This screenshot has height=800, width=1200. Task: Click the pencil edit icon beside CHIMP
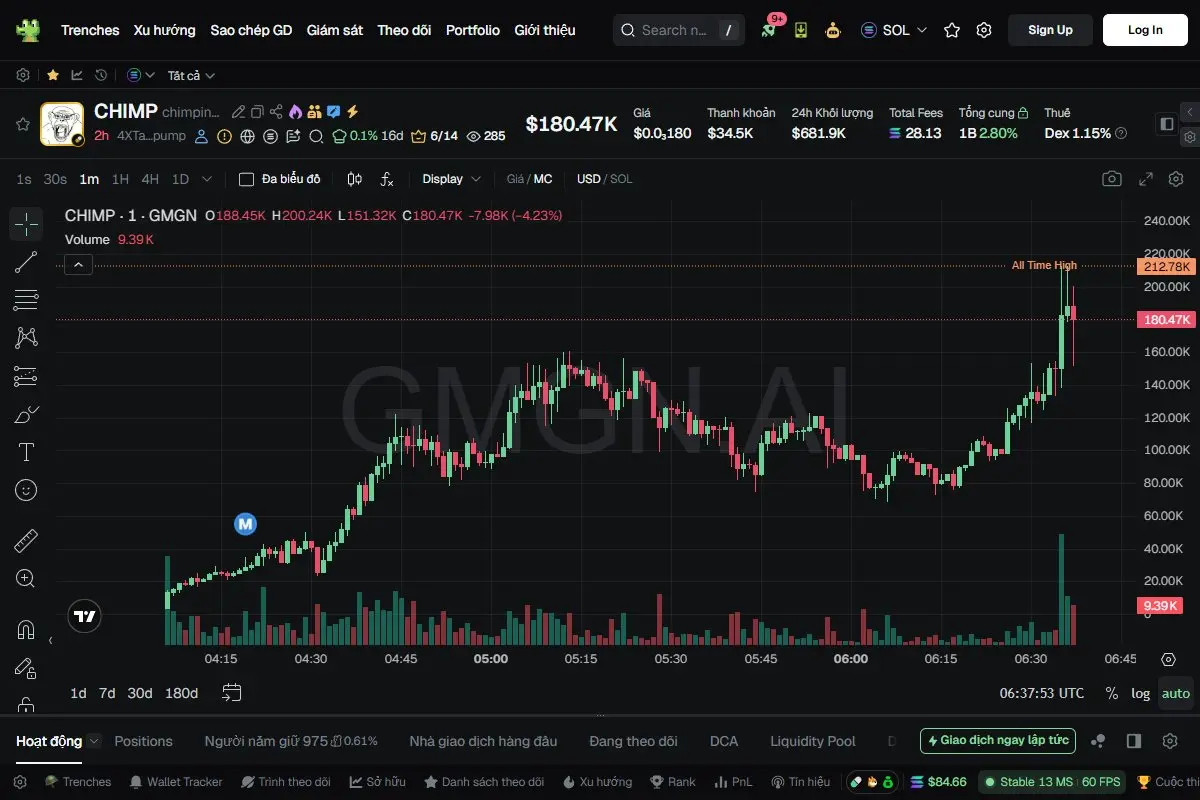click(x=238, y=112)
